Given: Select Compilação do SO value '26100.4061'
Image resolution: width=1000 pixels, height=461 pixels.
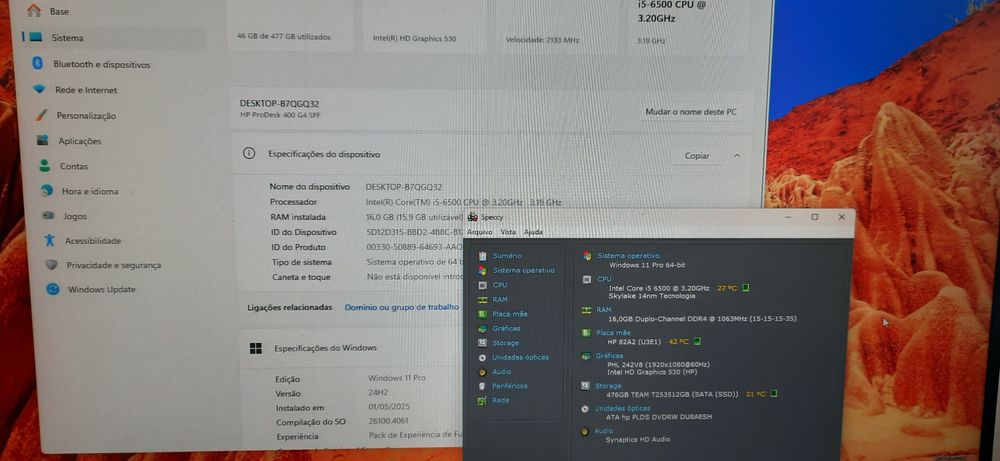Looking at the screenshot, I should tap(388, 421).
